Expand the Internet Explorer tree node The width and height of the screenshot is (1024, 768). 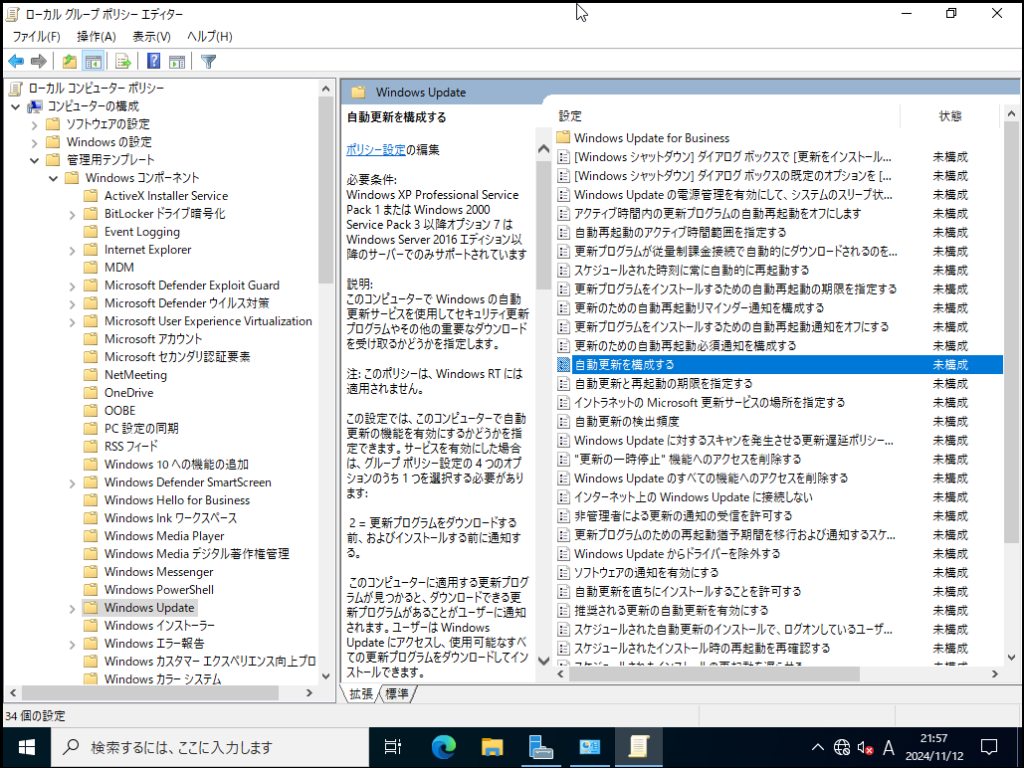(73, 250)
